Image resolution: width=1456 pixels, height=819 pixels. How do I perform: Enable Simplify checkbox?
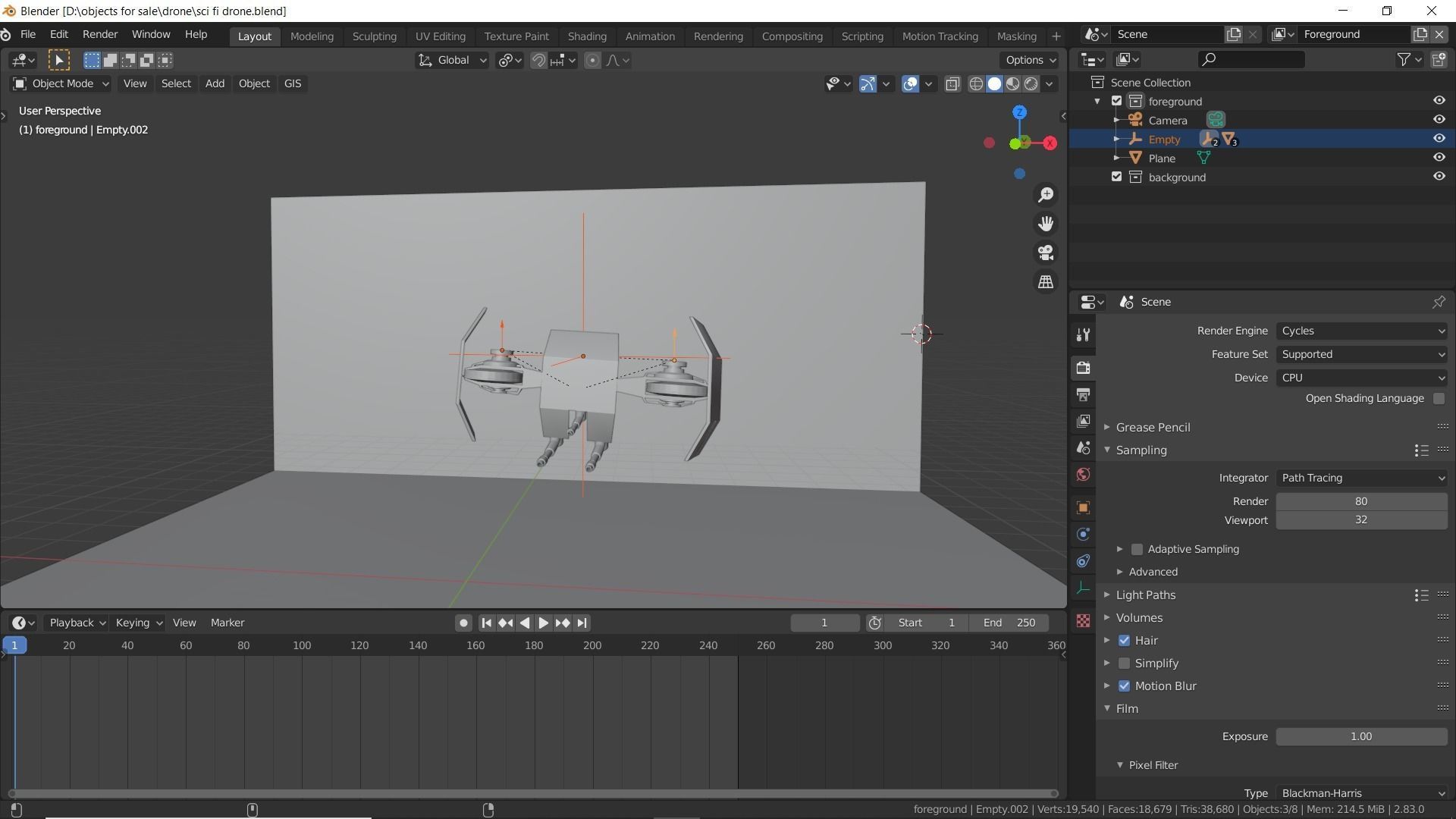click(x=1124, y=664)
